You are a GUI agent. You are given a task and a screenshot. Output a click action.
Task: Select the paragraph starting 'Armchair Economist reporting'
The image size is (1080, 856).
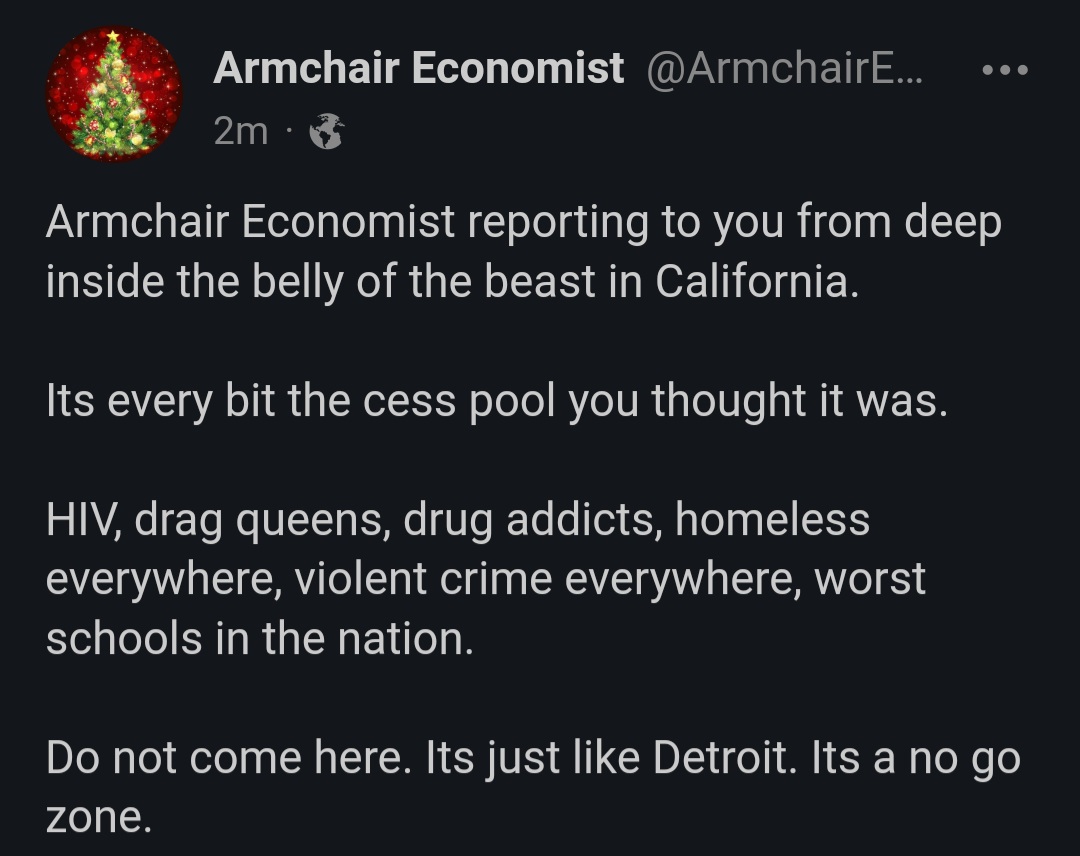523,251
